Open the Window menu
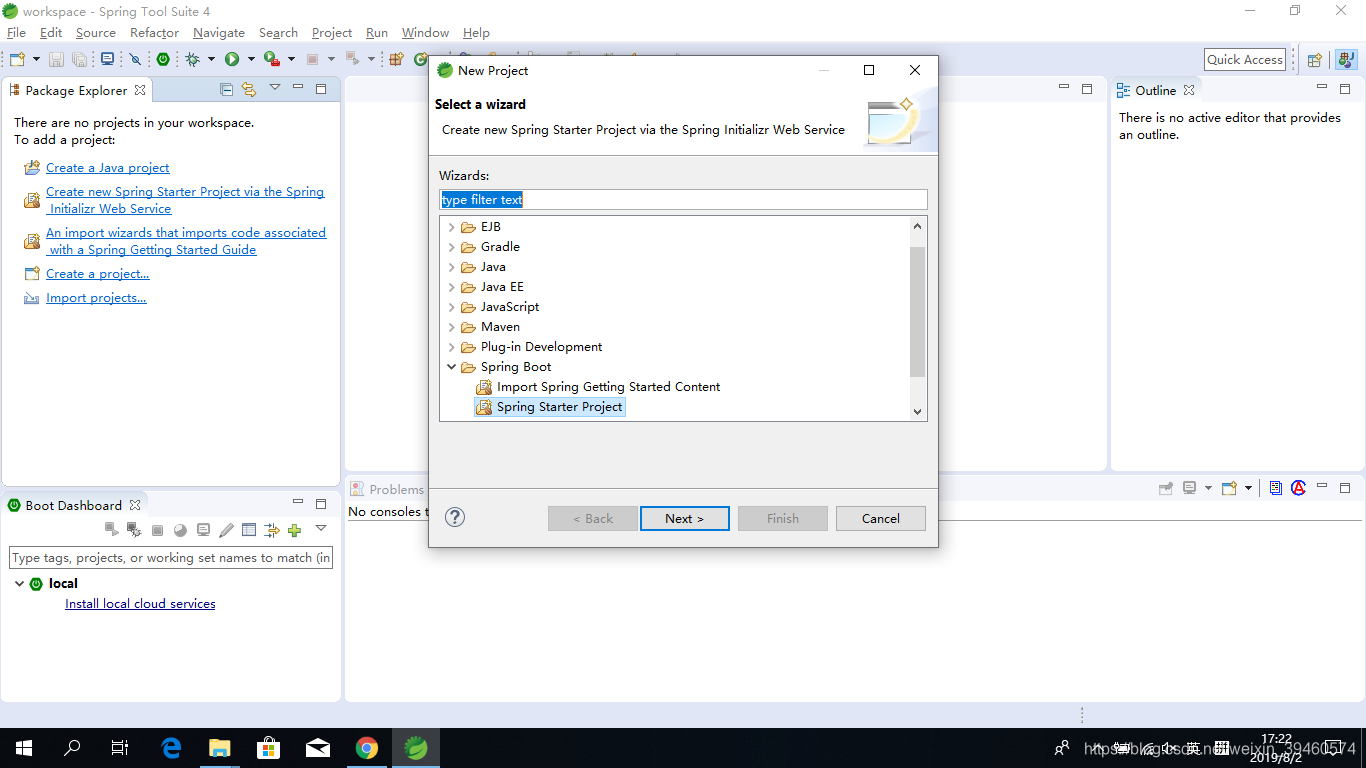The height and width of the screenshot is (768, 1366). pyautogui.click(x=425, y=33)
